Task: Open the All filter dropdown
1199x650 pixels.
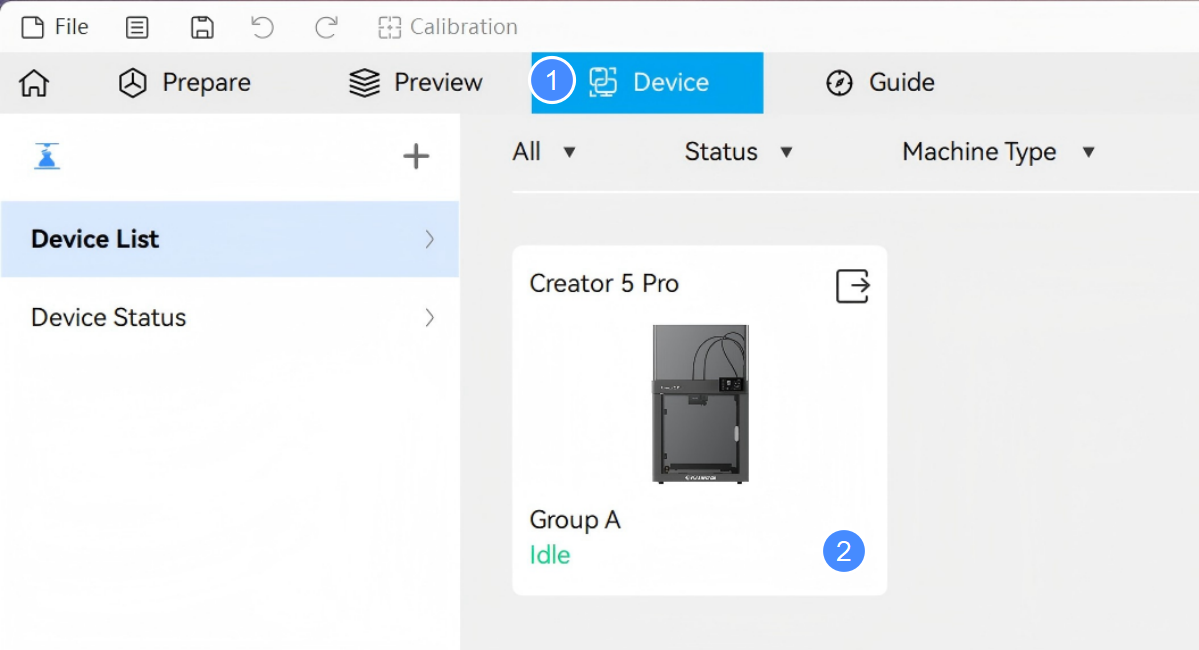Action: coord(544,151)
